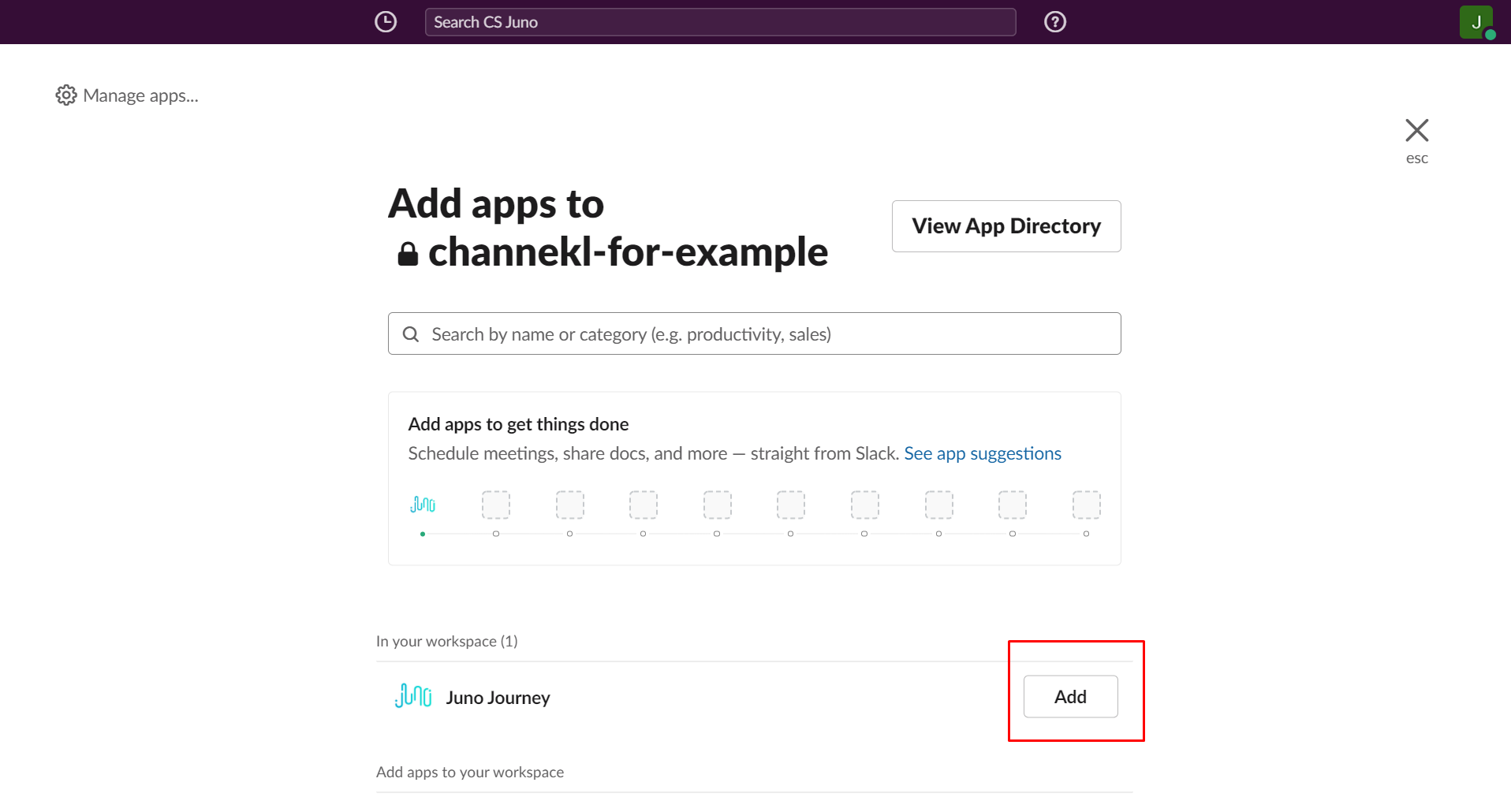Click the Juno Journey app logo
The width and height of the screenshot is (1511, 812).
(413, 696)
